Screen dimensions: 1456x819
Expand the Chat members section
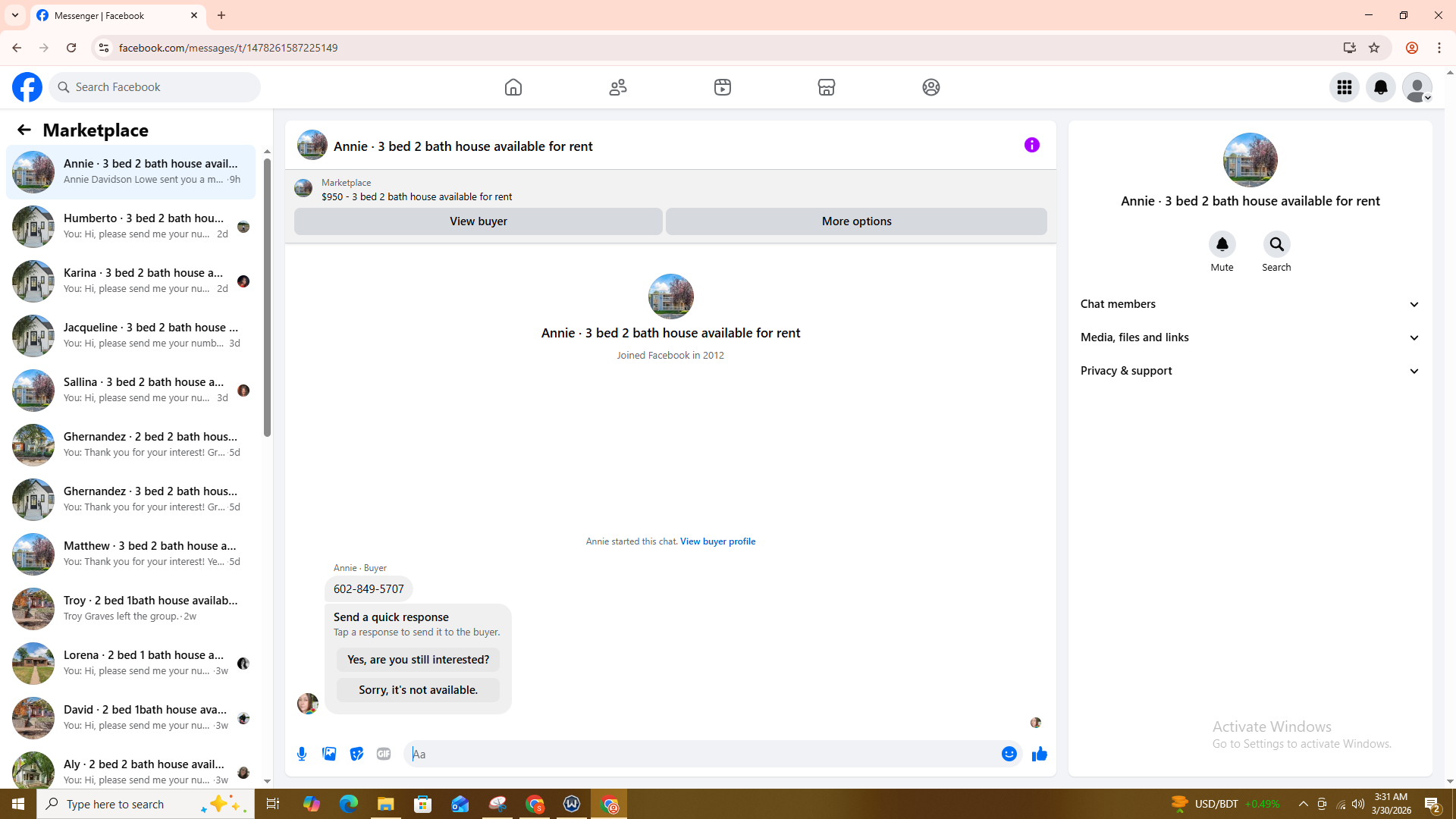1250,304
